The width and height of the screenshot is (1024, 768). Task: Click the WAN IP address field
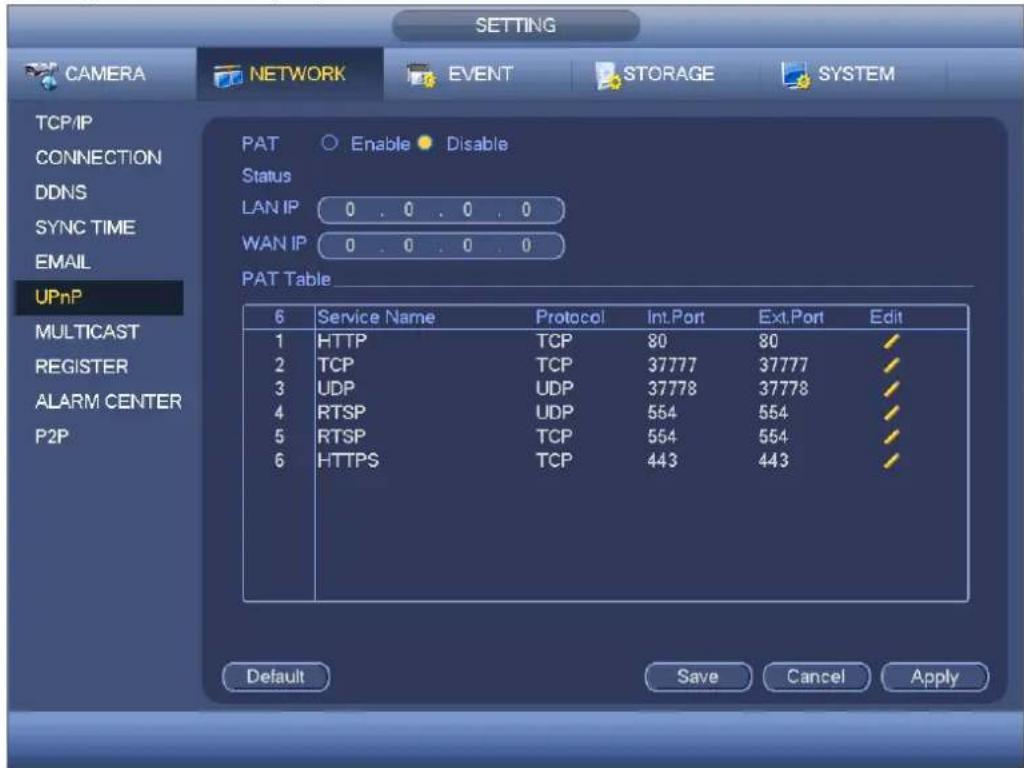pyautogui.click(x=441, y=246)
